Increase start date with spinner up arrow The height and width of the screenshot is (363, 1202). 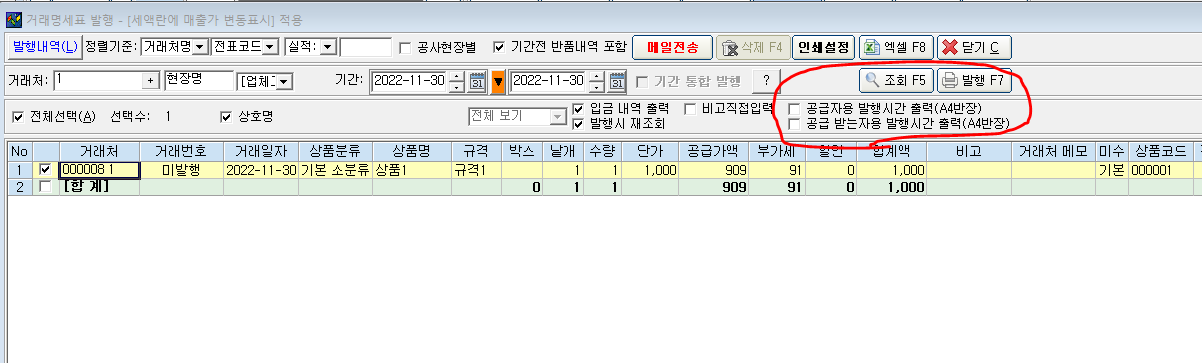(456, 75)
